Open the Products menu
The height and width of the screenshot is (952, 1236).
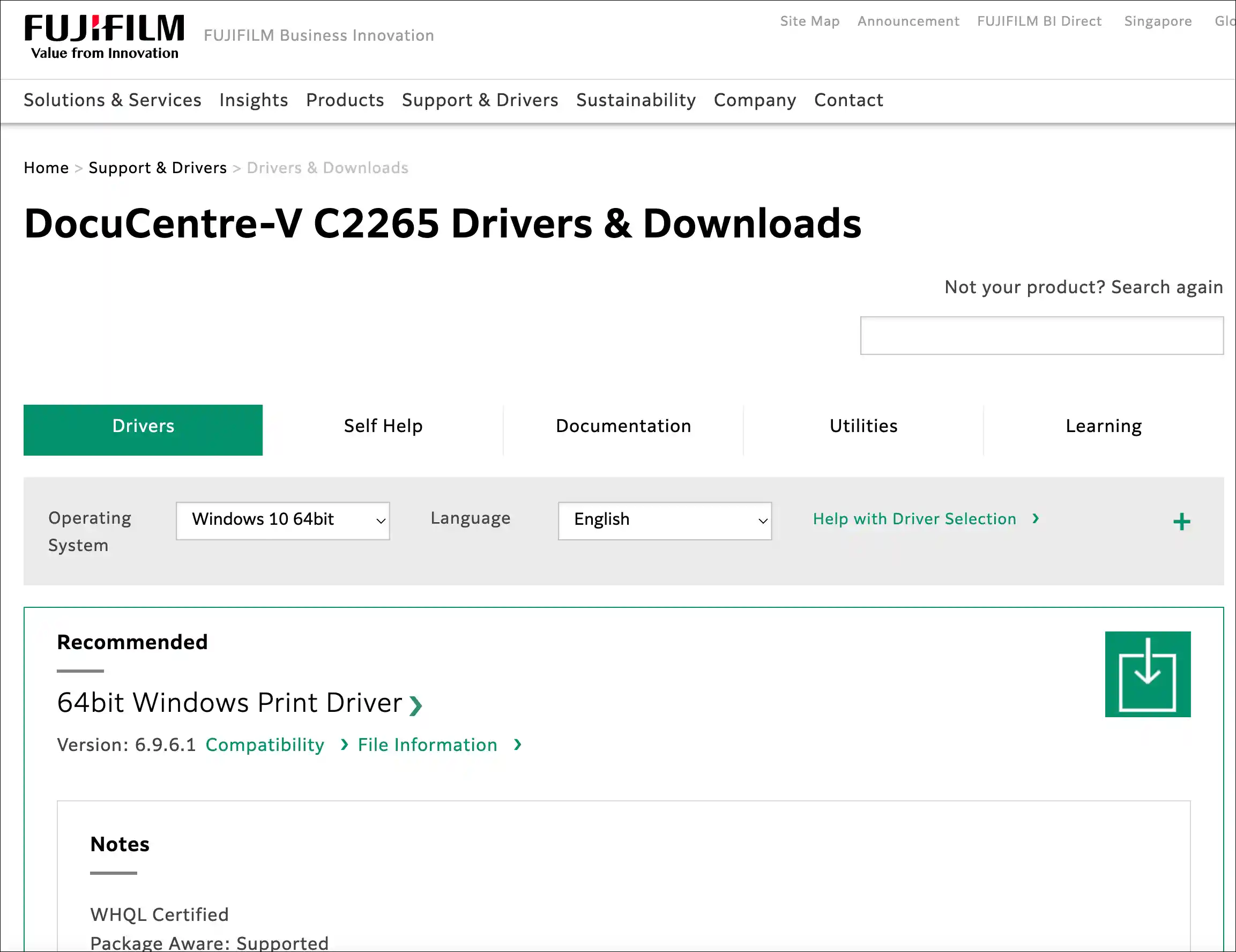point(345,100)
